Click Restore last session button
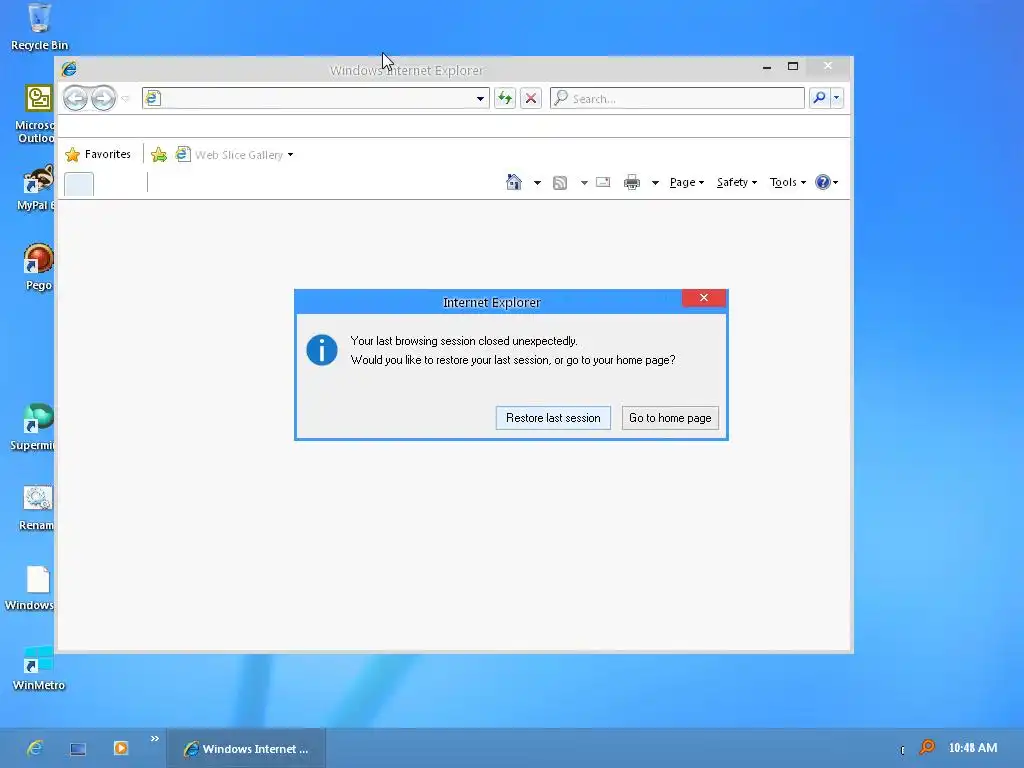The image size is (1024, 768). pos(553,418)
